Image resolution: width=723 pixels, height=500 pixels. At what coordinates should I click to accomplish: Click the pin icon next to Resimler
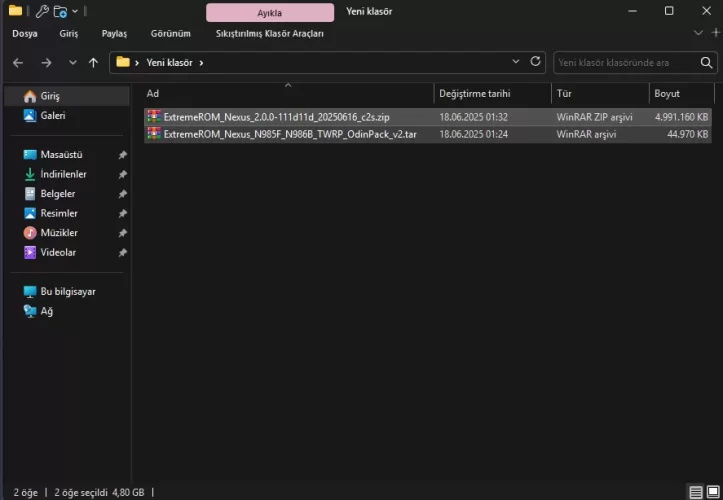(x=123, y=214)
